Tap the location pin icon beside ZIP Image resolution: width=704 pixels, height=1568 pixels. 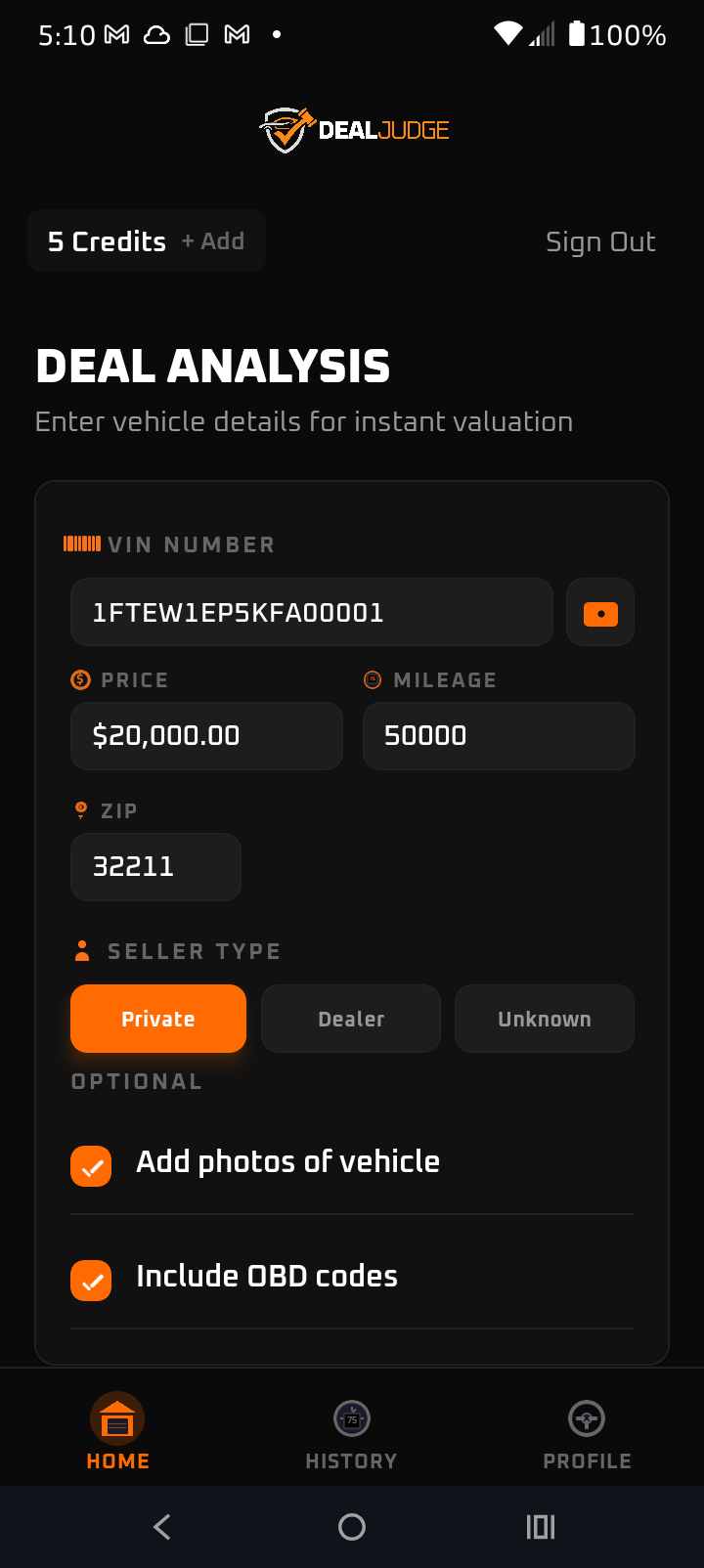[x=80, y=809]
